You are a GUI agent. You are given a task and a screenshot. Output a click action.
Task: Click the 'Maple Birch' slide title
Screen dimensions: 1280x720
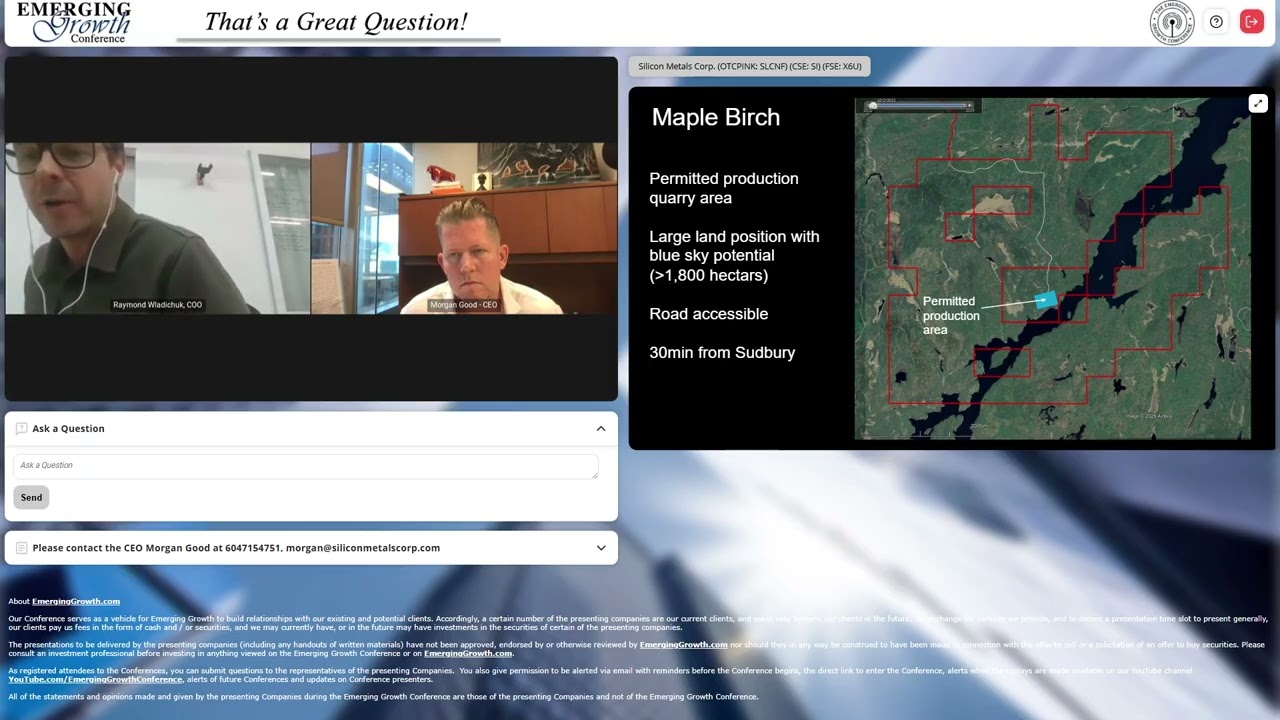(716, 117)
